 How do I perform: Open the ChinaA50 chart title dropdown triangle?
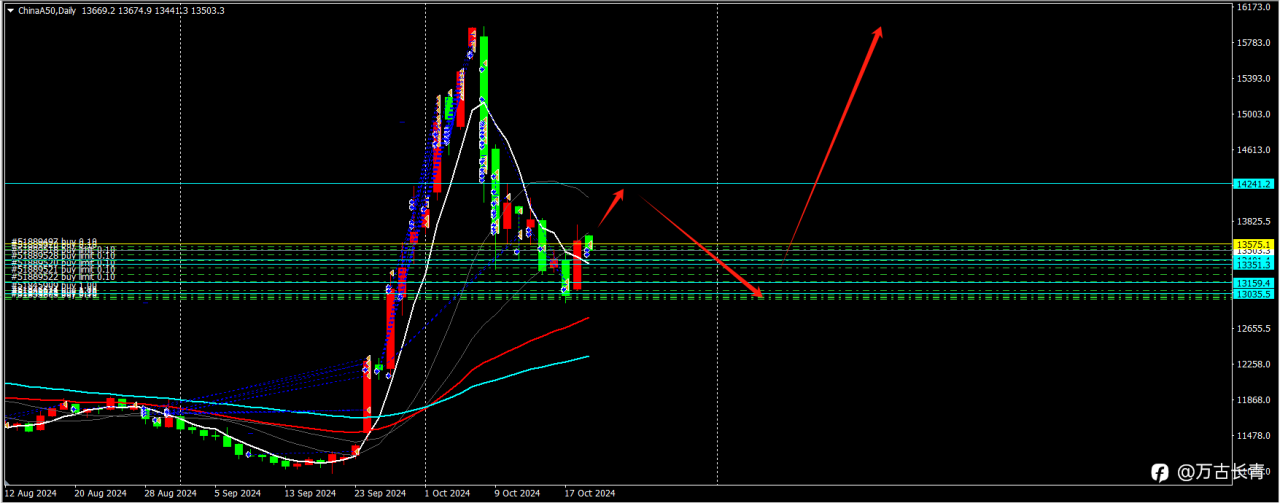pyautogui.click(x=9, y=10)
